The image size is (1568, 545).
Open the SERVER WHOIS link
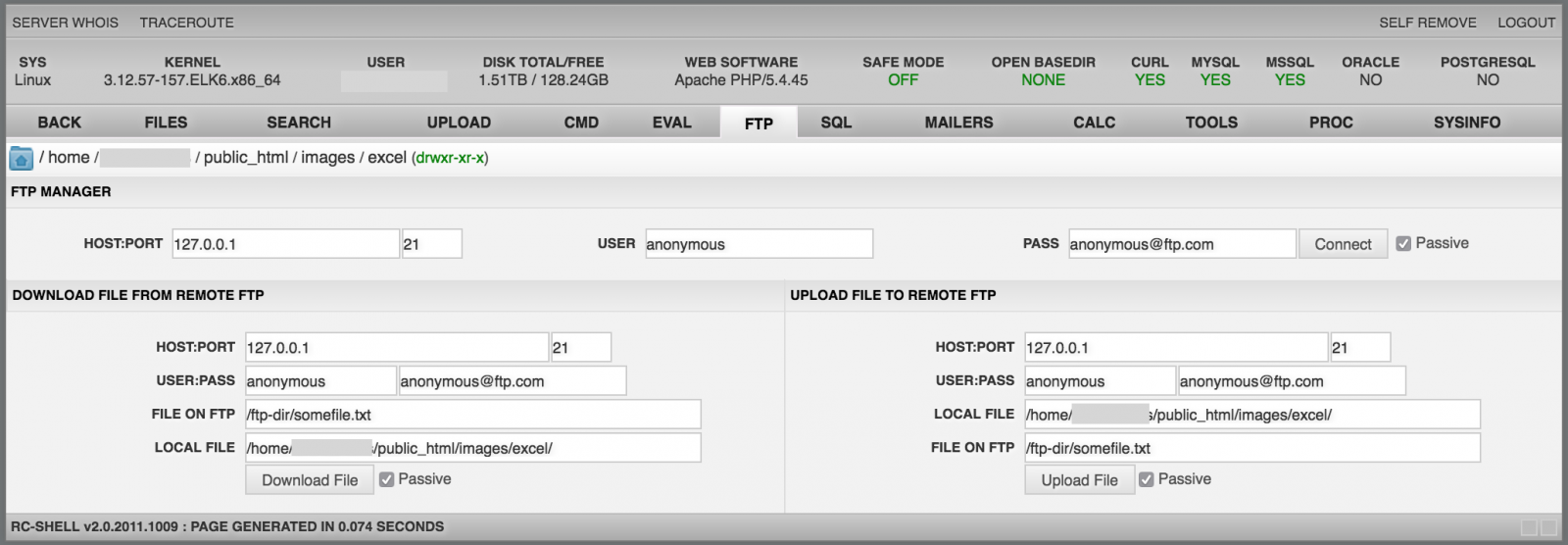65,23
